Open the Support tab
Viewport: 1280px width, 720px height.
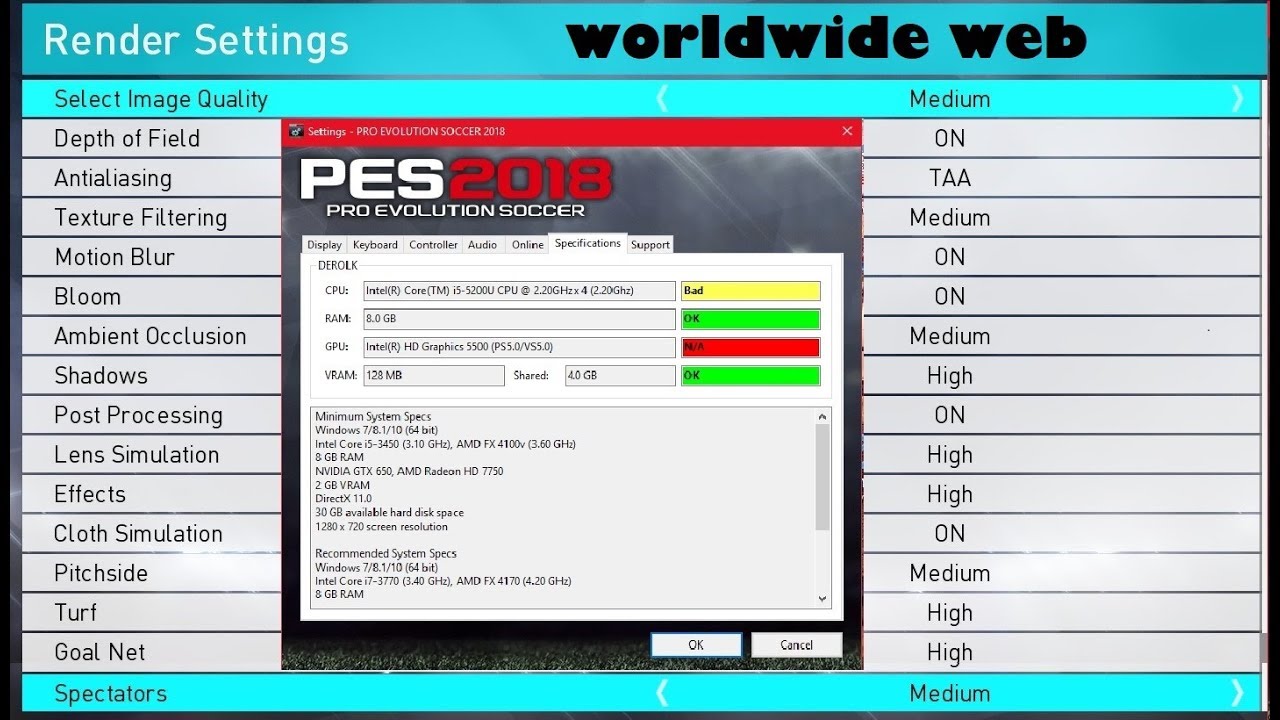point(650,244)
